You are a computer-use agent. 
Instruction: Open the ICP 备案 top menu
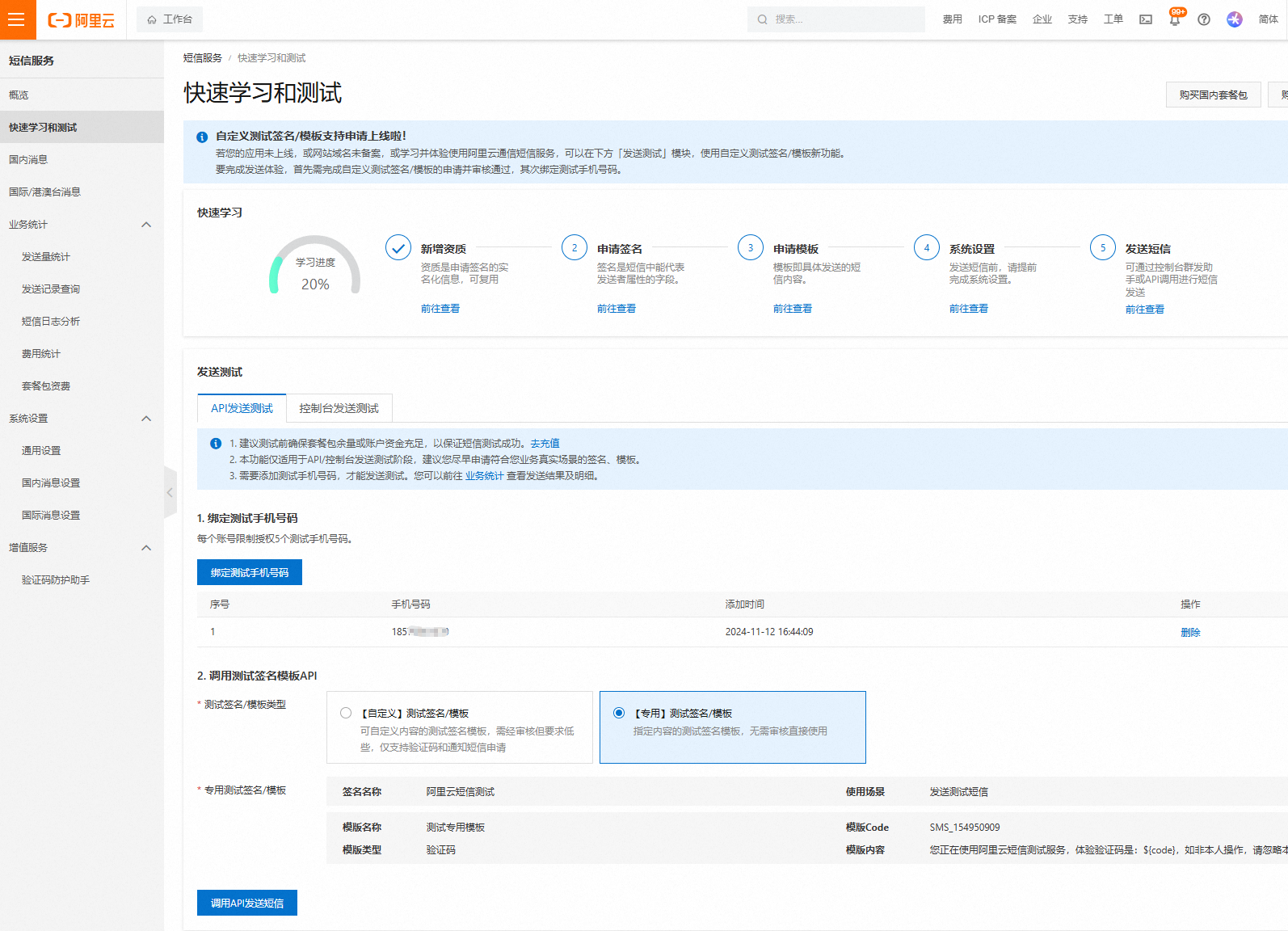click(x=997, y=19)
